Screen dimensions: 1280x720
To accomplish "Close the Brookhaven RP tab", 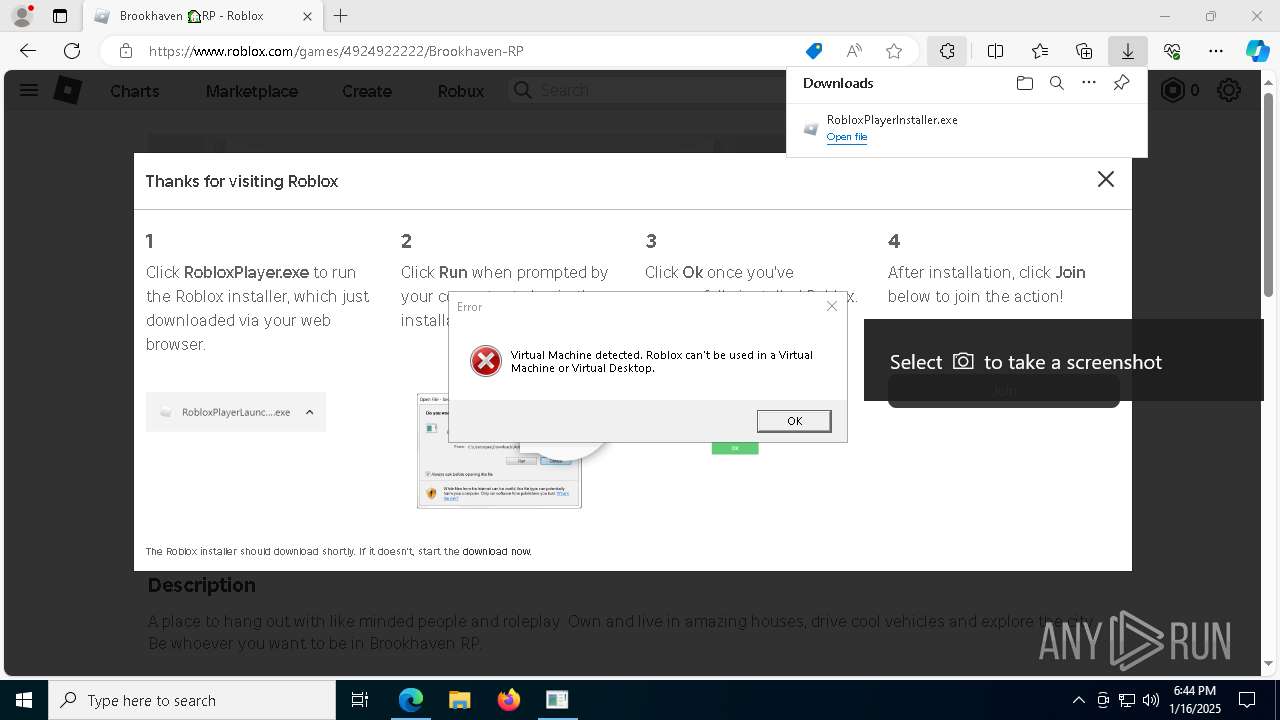I will (x=307, y=16).
